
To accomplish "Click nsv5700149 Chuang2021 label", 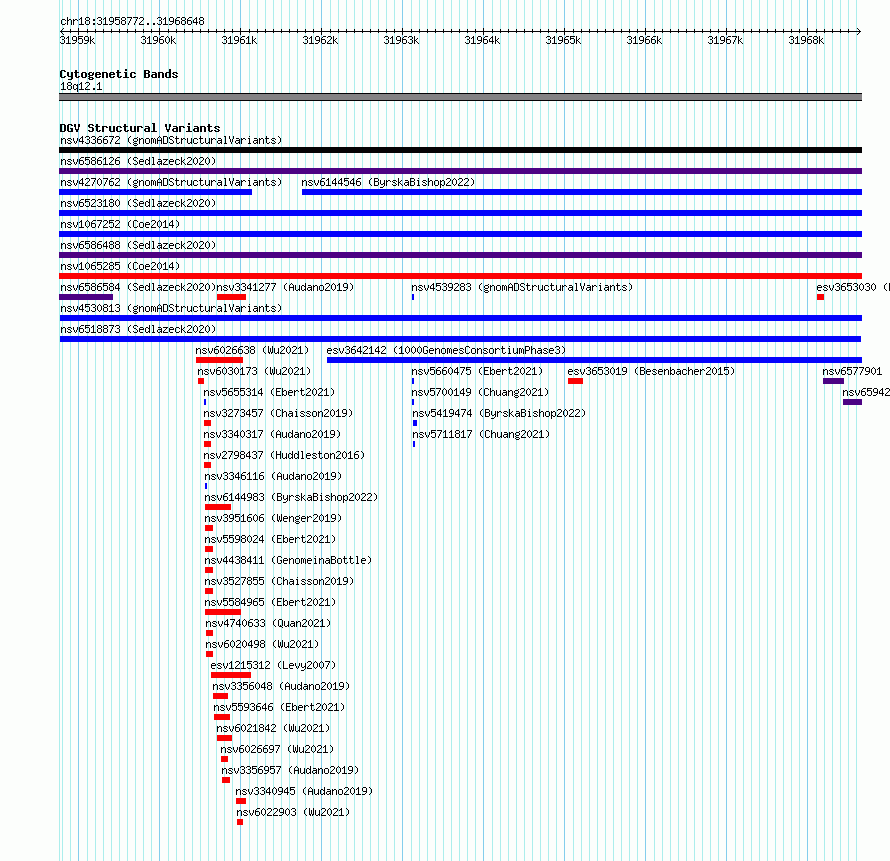I will (480, 392).
